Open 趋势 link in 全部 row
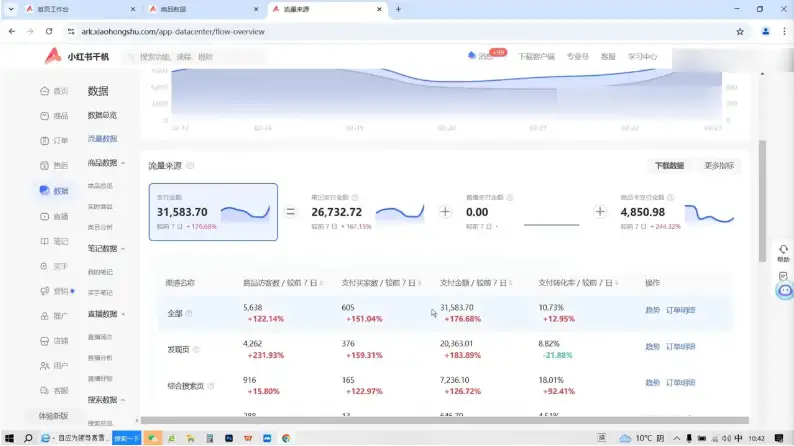The height and width of the screenshot is (446, 794). [x=652, y=310]
